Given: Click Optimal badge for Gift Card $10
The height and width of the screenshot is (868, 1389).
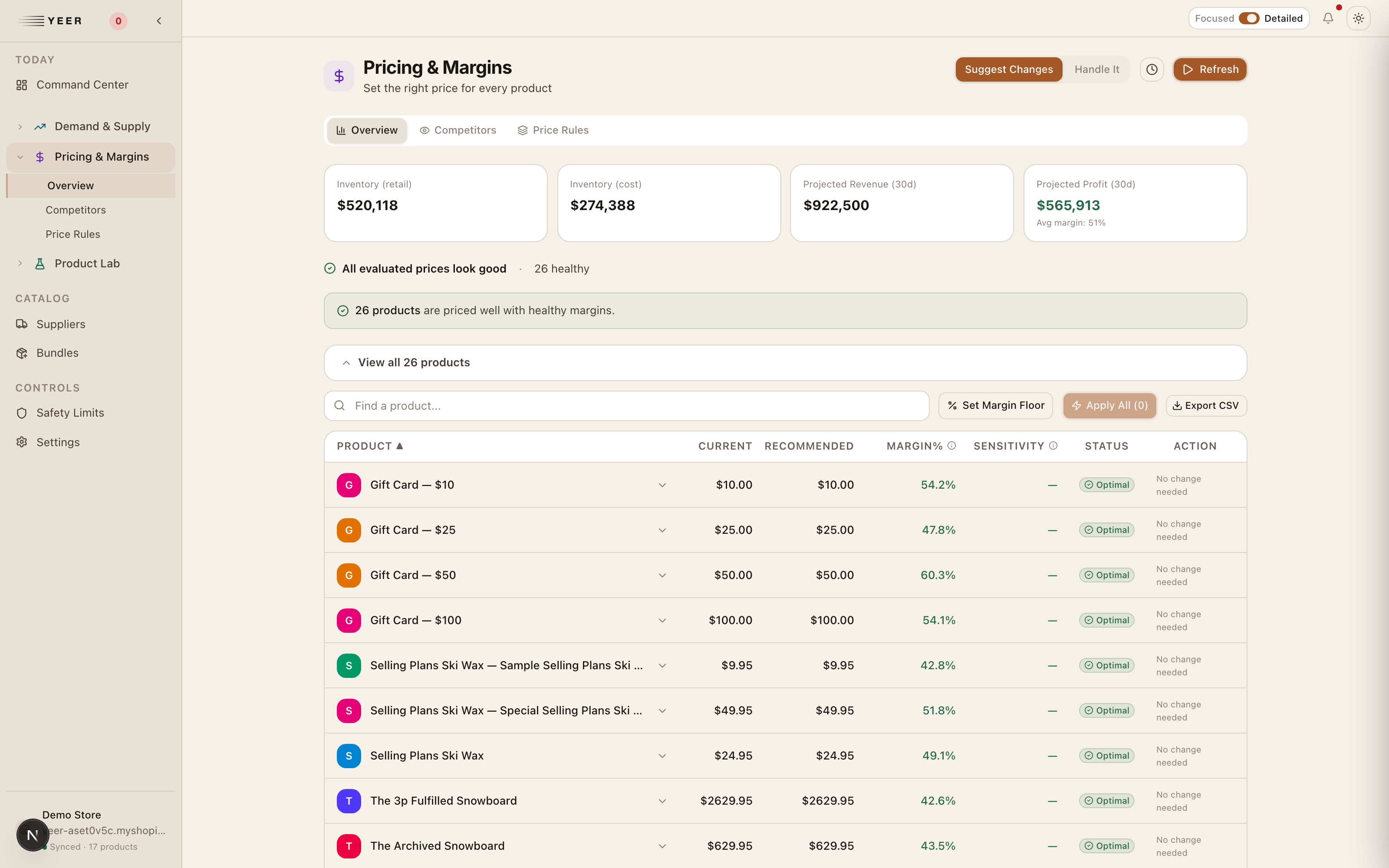Looking at the screenshot, I should (x=1106, y=485).
